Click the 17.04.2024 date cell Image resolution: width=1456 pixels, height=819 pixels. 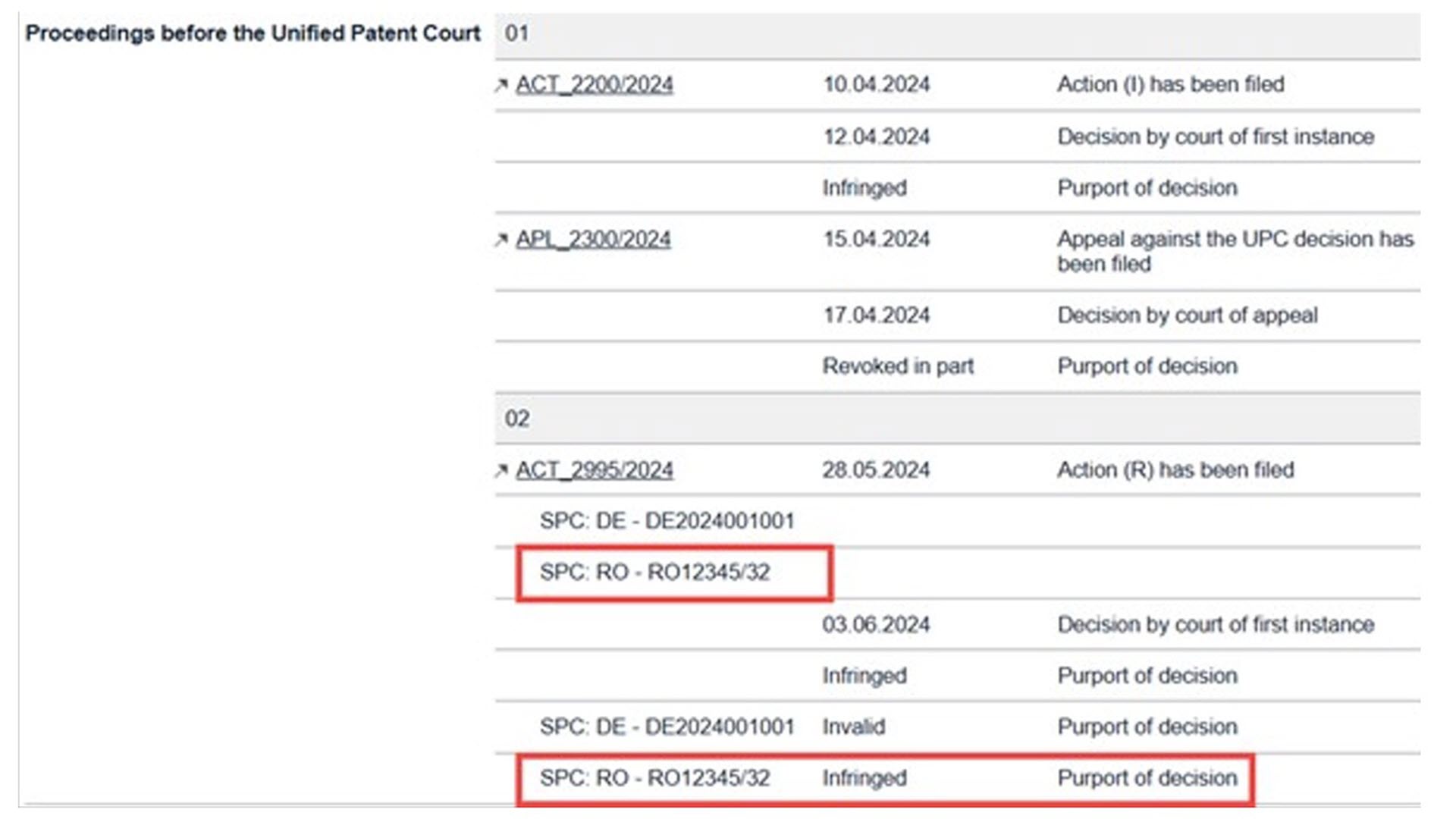876,315
